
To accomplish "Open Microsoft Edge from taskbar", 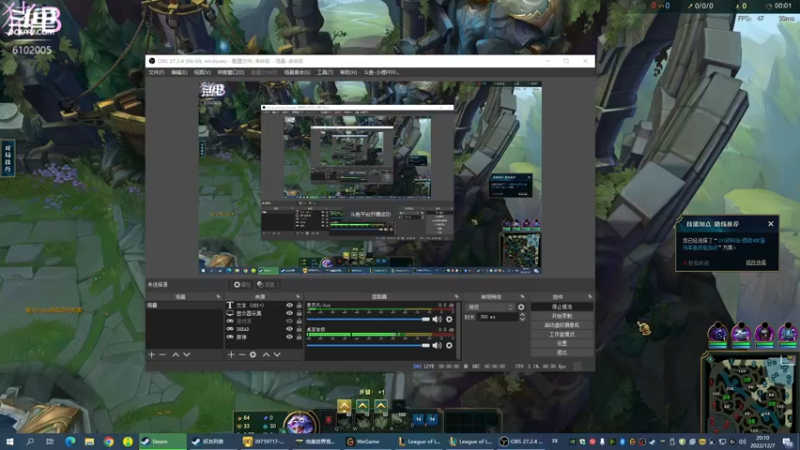I will [70, 441].
